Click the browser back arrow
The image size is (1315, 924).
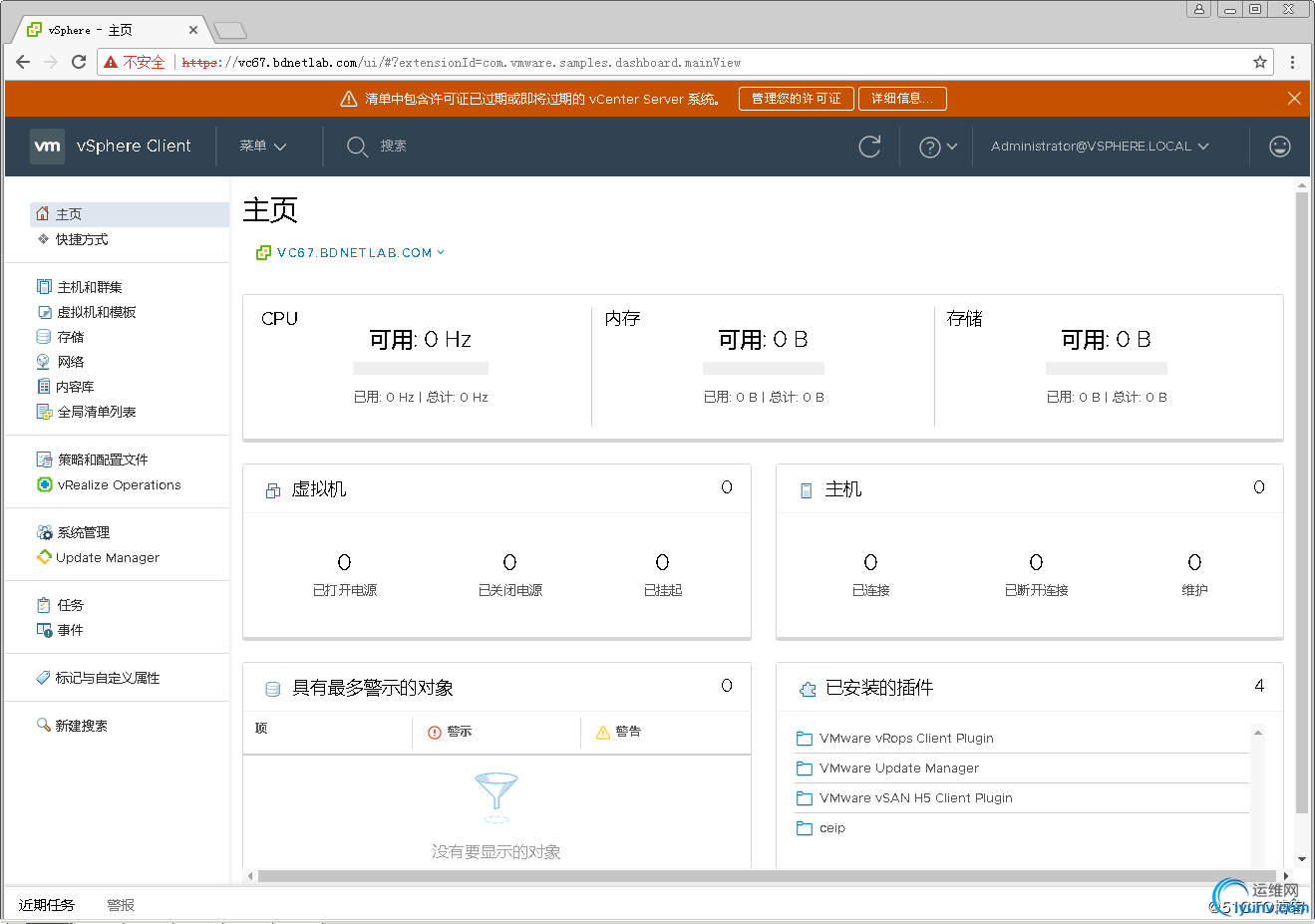(23, 62)
